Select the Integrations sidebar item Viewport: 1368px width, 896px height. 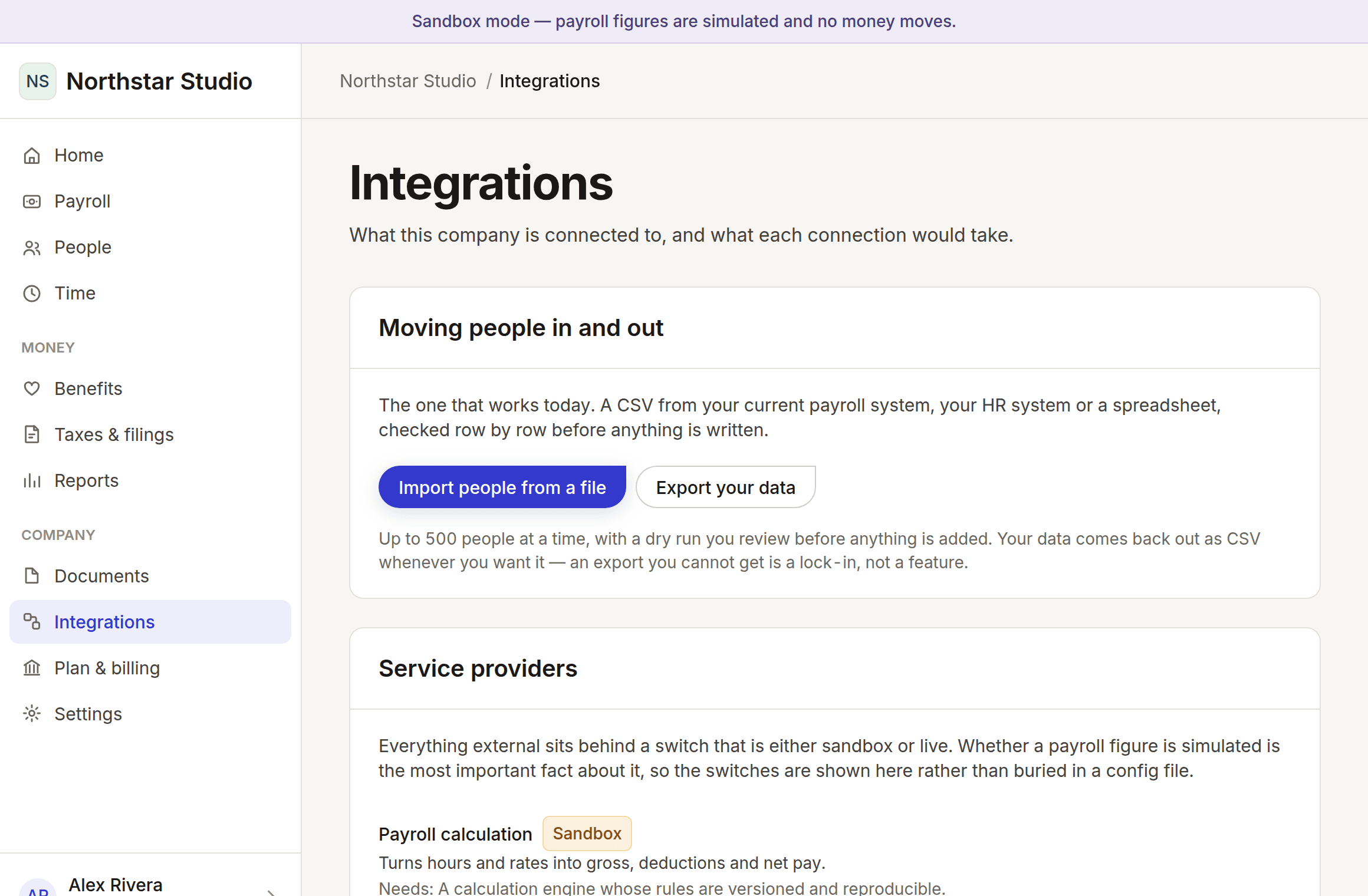click(x=150, y=622)
